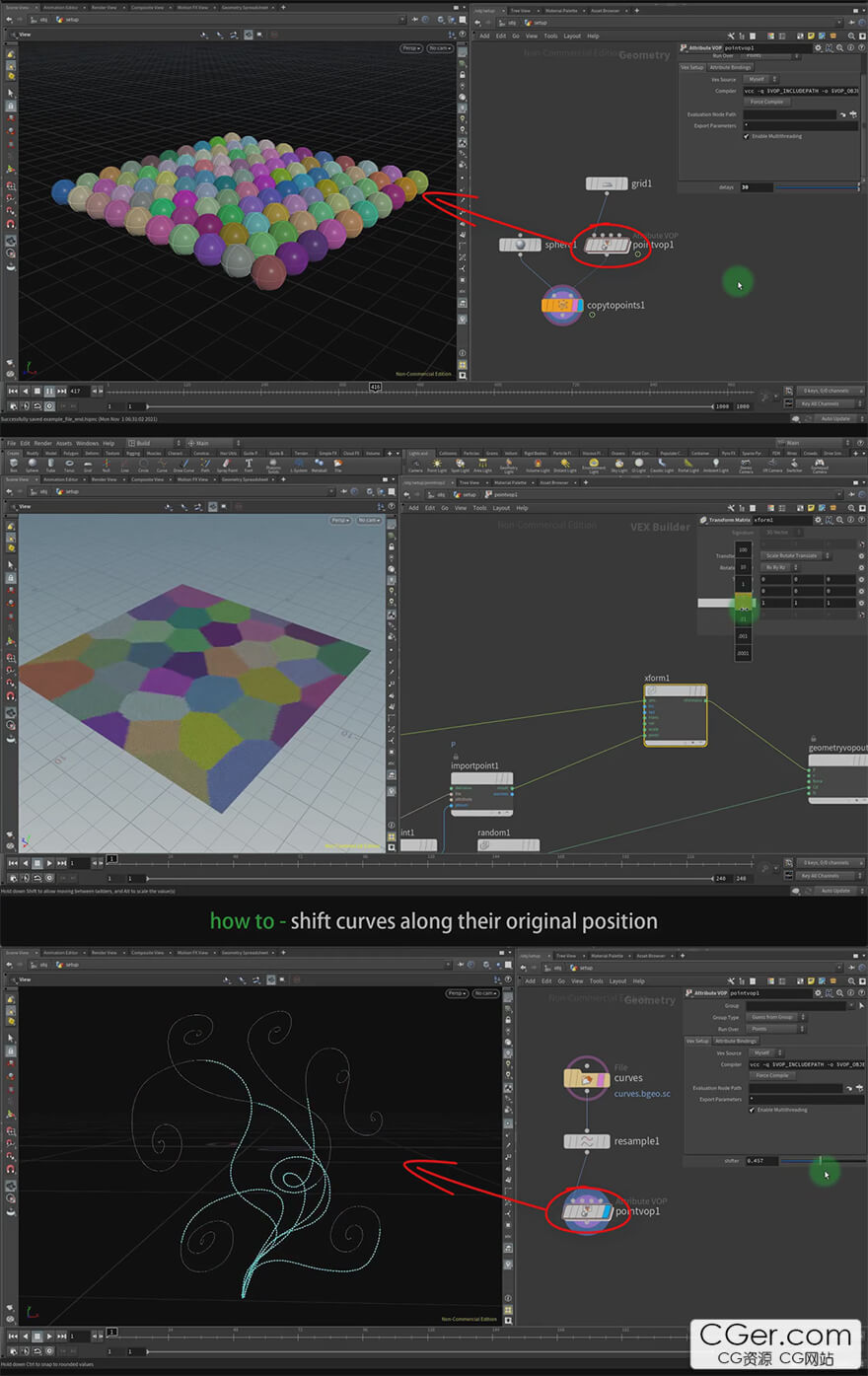The width and height of the screenshot is (868, 1376).
Task: Click the shifter value field showing 0.457
Action: coord(761,1161)
